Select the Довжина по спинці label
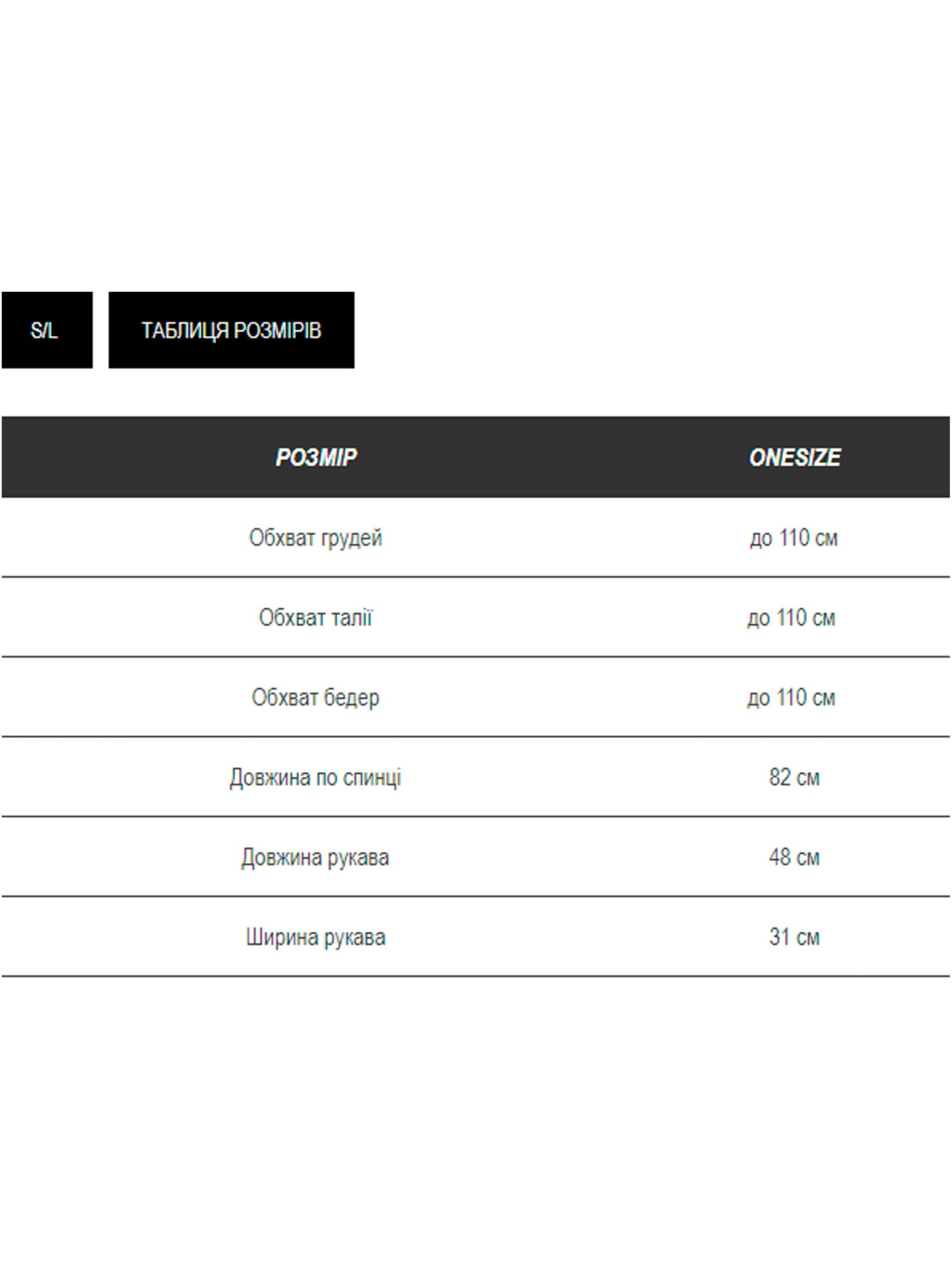The height and width of the screenshot is (1270, 952). [x=315, y=778]
